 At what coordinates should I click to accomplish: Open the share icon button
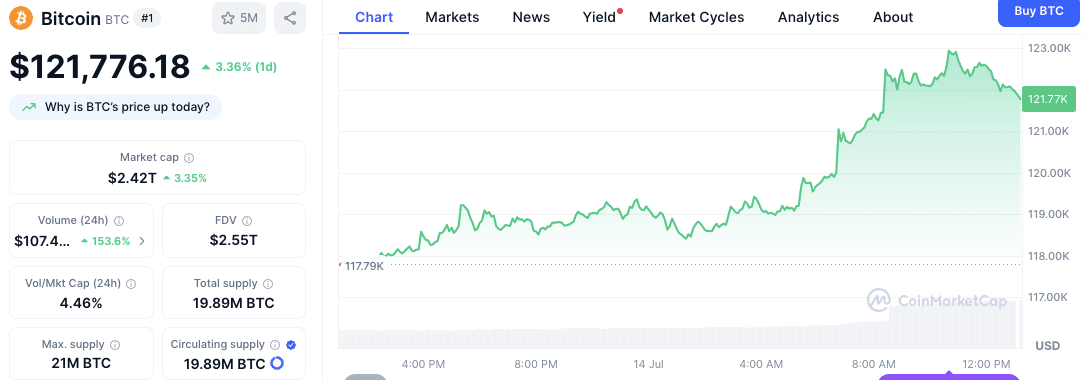[x=290, y=18]
